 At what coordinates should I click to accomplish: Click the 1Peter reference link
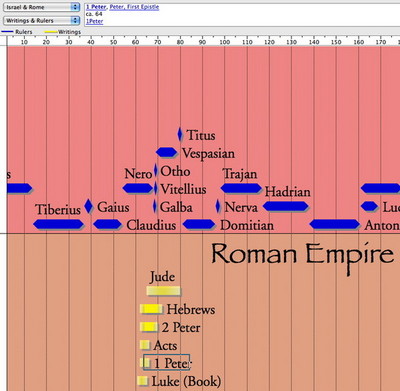pos(94,21)
